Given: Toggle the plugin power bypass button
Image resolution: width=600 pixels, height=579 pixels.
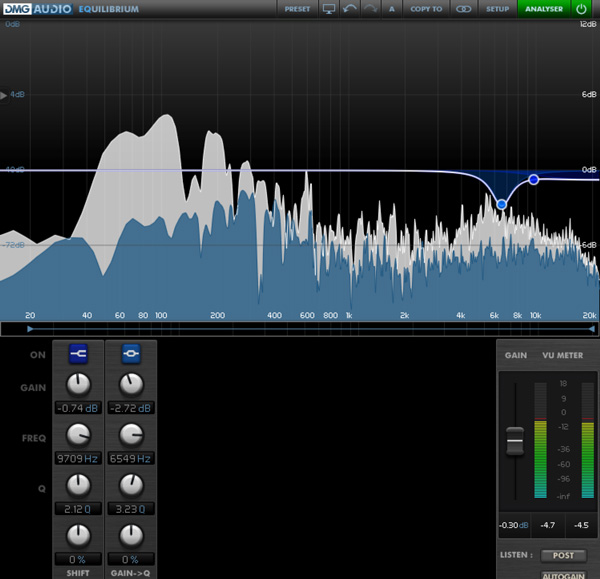Looking at the screenshot, I should tap(581, 9).
